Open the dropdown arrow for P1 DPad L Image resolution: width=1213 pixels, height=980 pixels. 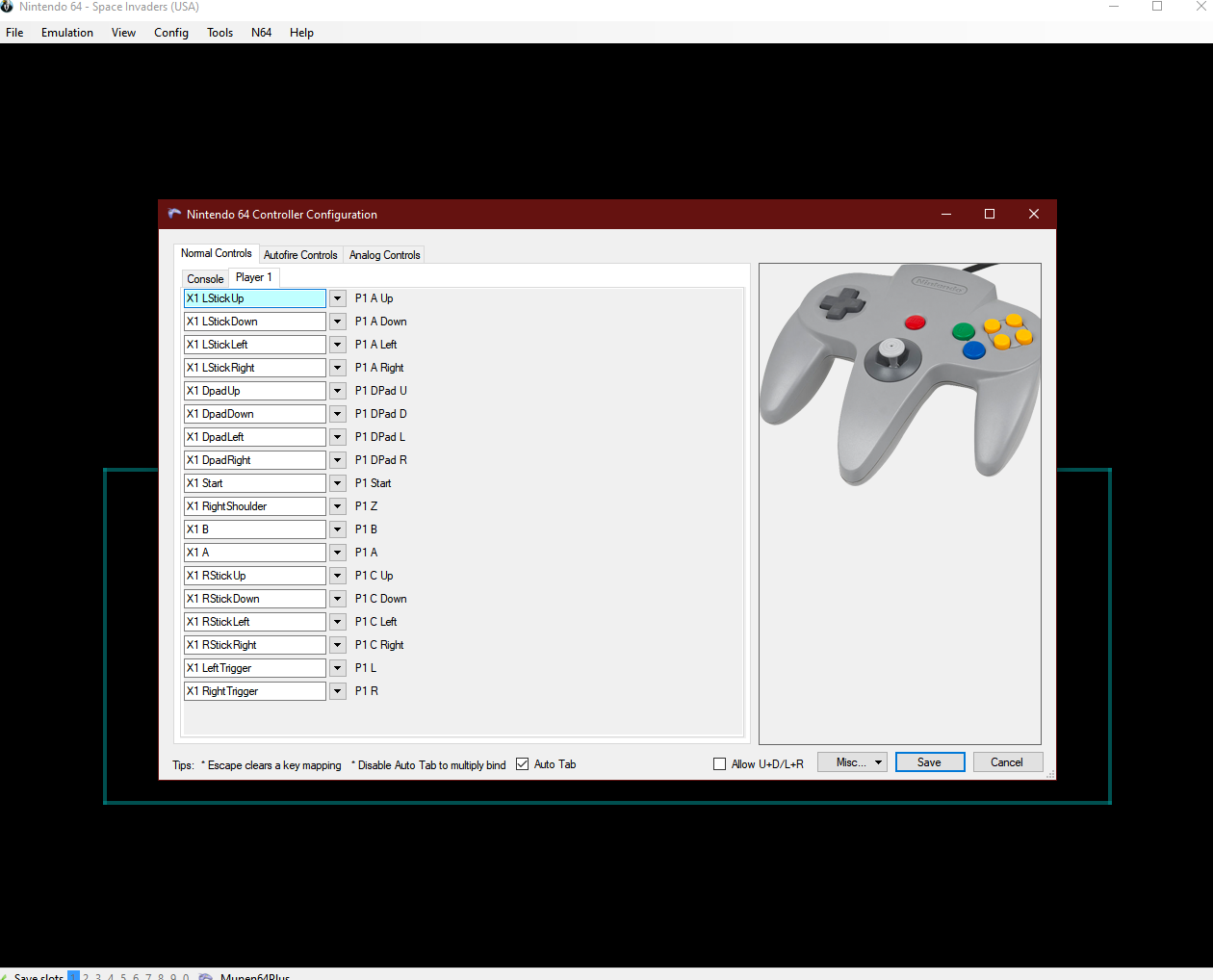338,437
